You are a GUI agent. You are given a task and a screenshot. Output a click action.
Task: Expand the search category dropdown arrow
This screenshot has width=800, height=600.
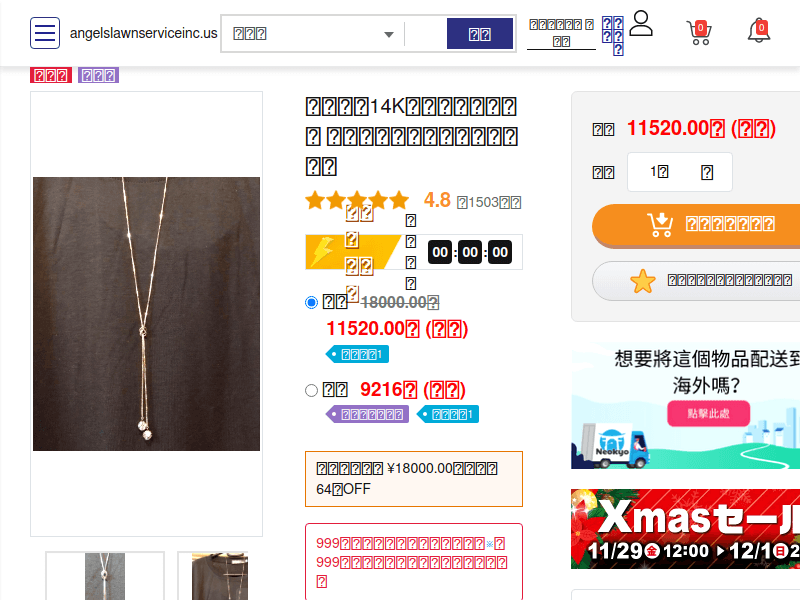pyautogui.click(x=389, y=34)
